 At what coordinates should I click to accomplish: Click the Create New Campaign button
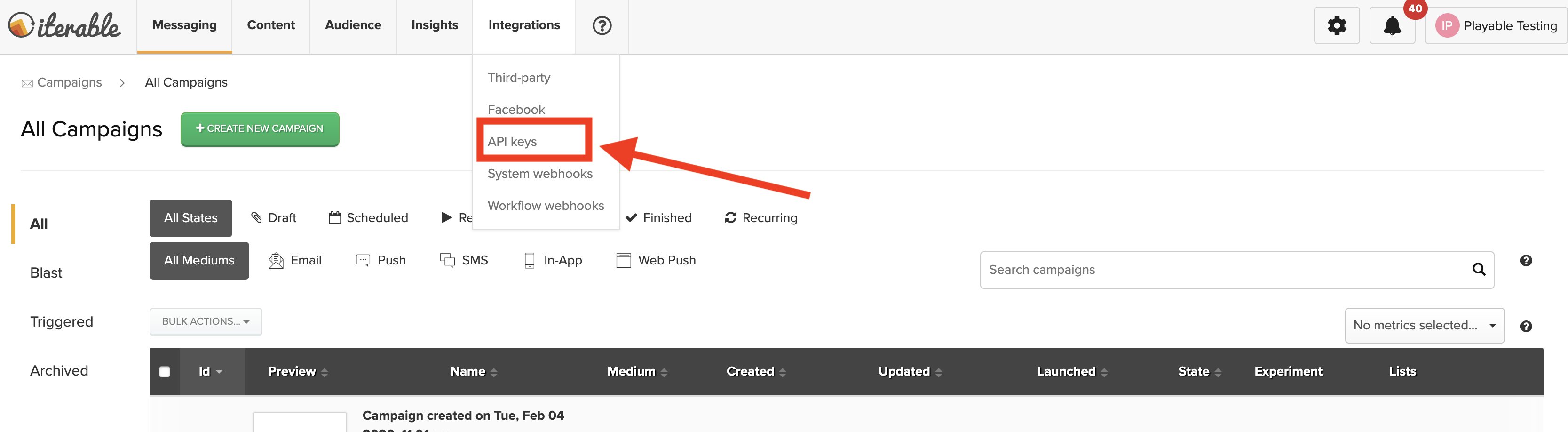coord(259,128)
